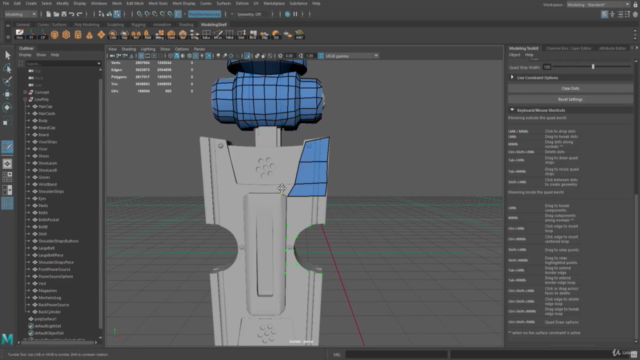Open the Outliner search filter dropdown arrow
Image resolution: width=640 pixels, height=360 pixels.
click(x=99, y=64)
